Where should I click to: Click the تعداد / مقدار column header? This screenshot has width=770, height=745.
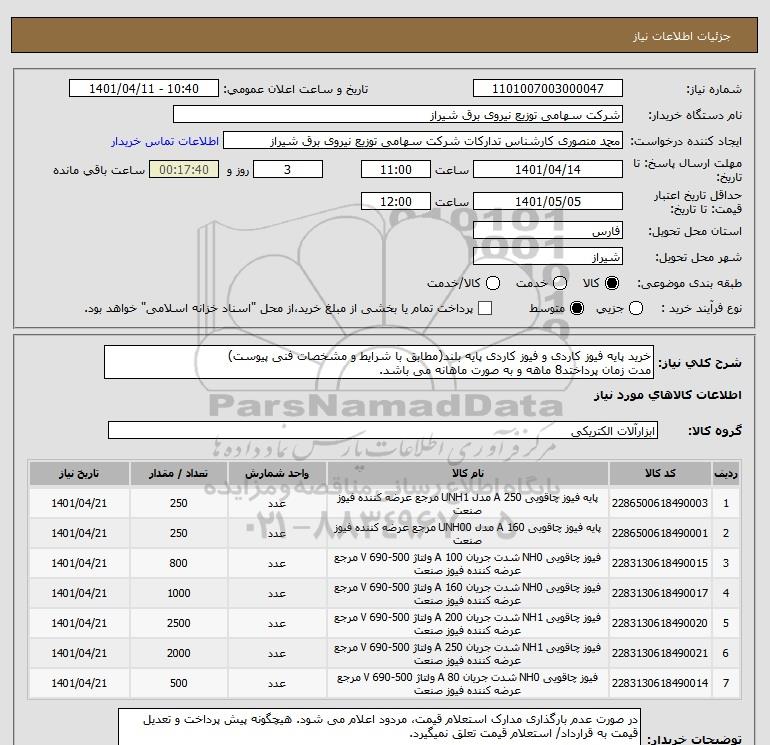tap(179, 473)
